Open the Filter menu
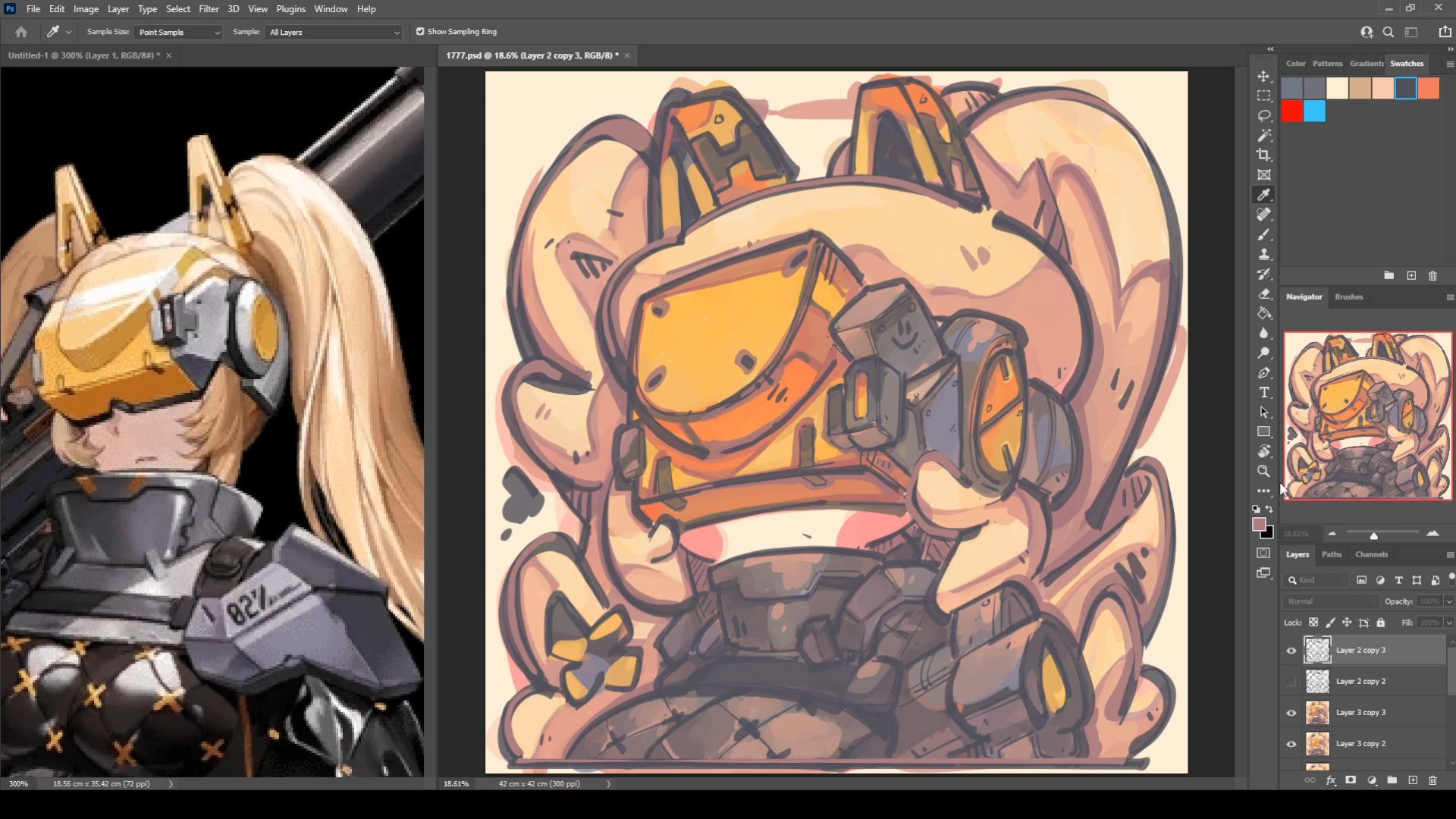The image size is (1456, 819). [x=209, y=9]
